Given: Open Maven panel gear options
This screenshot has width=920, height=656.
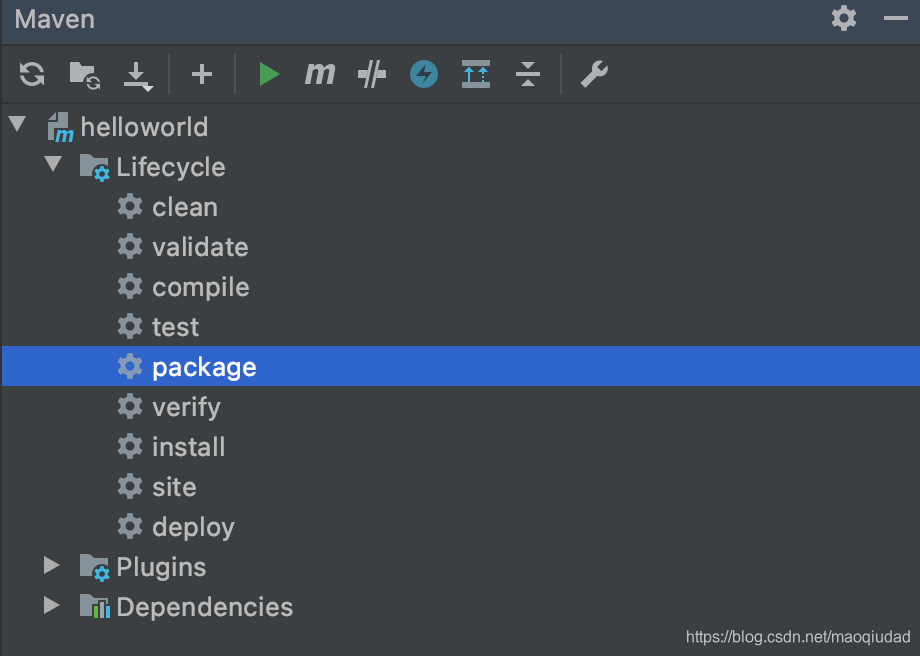Looking at the screenshot, I should (x=844, y=18).
